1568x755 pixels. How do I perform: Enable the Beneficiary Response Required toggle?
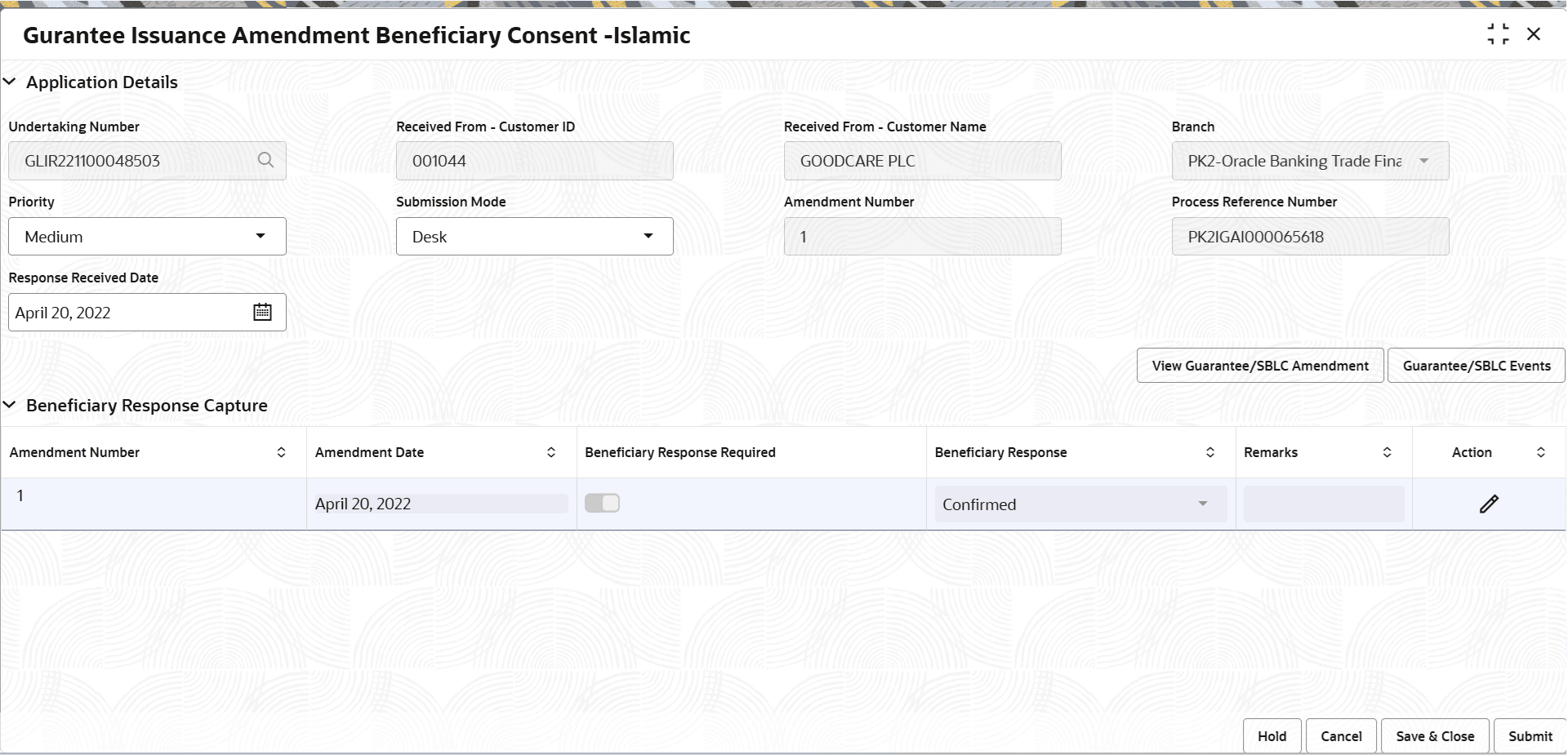point(602,503)
